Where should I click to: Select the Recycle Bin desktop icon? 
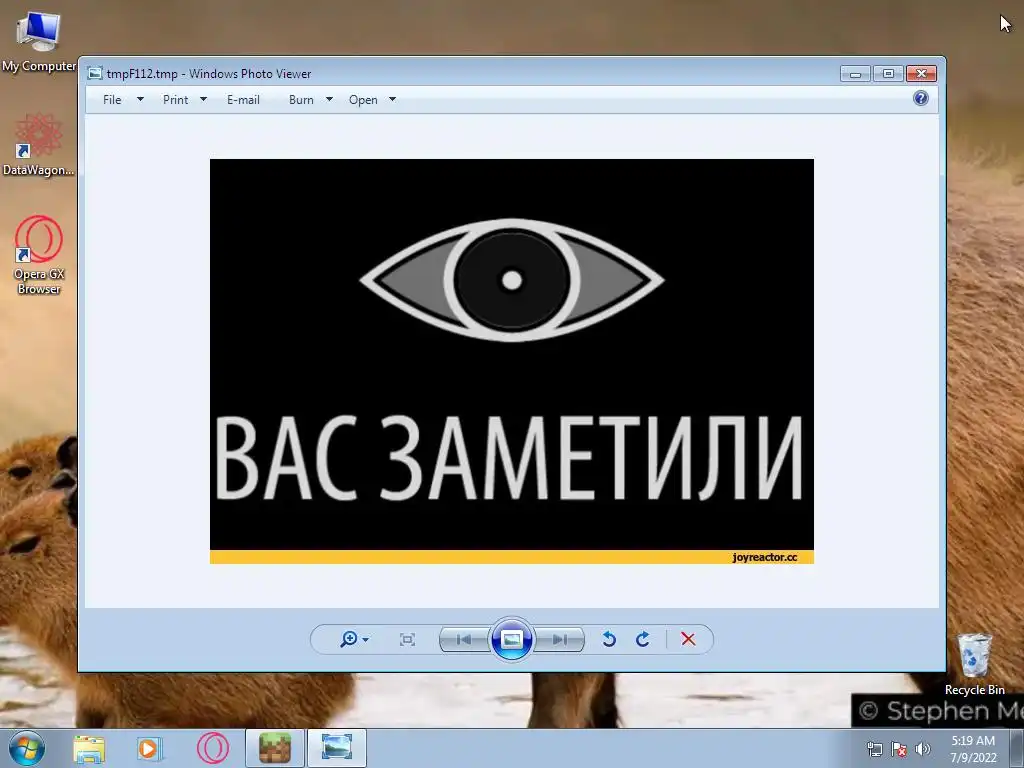coord(974,664)
